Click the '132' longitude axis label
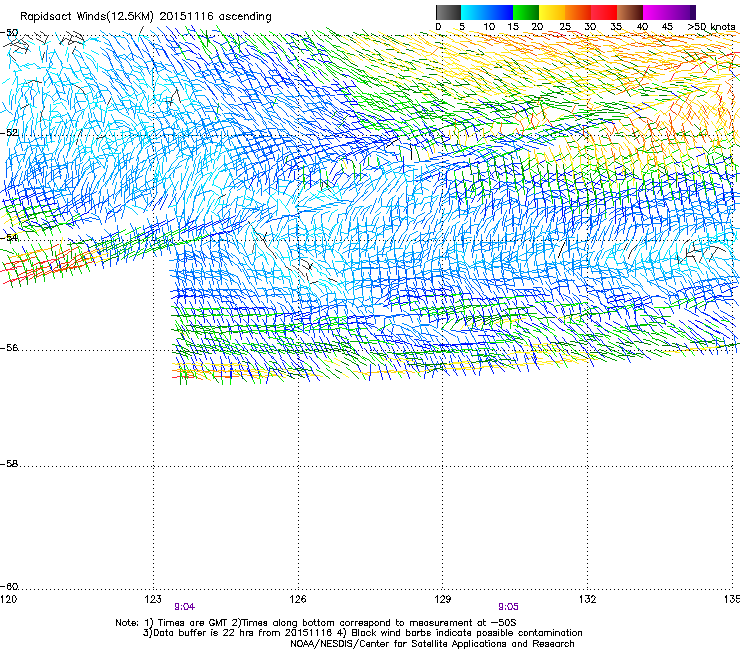Image resolution: width=740 pixels, height=650 pixels. pyautogui.click(x=588, y=599)
